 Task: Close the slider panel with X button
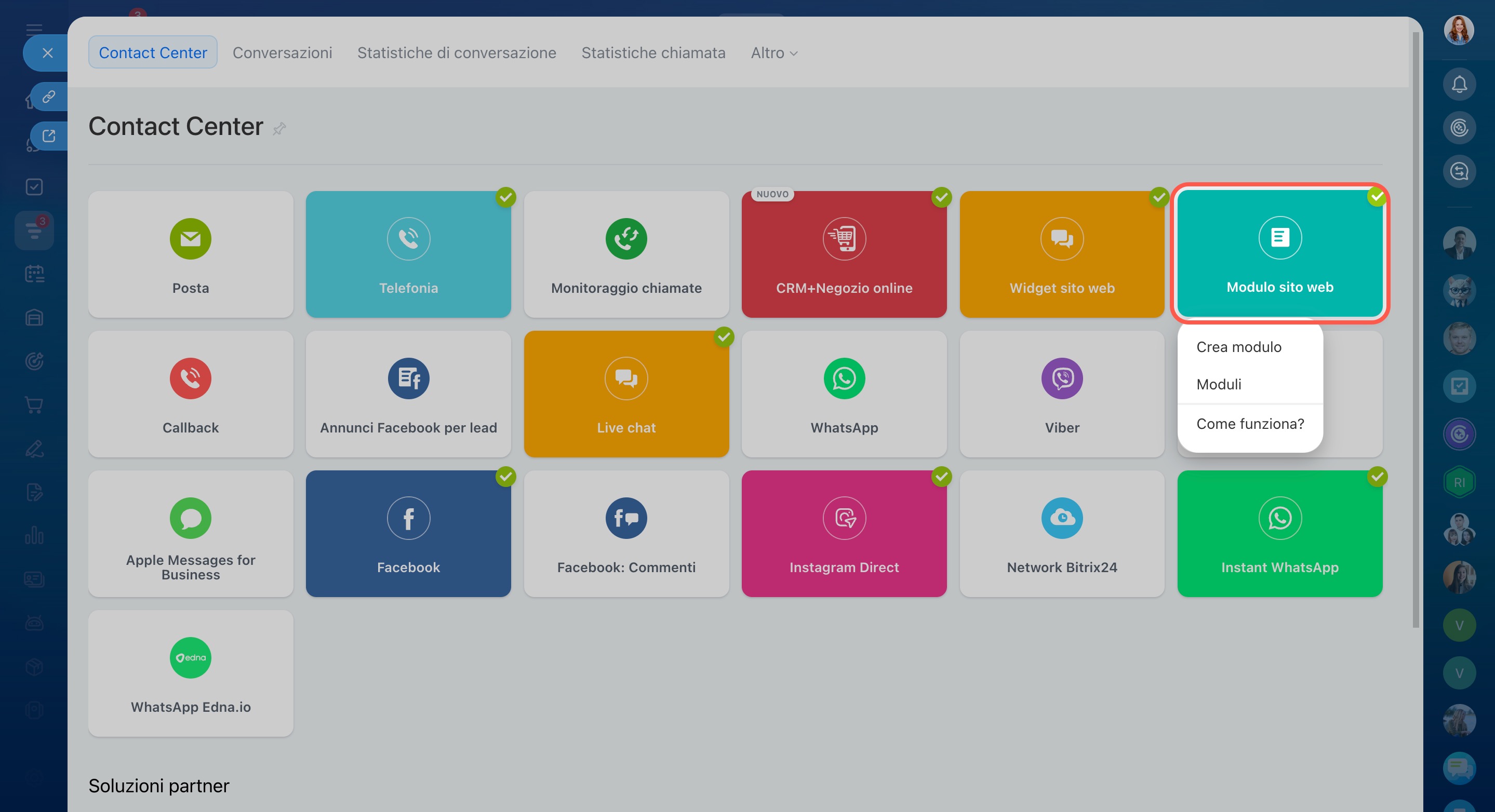click(48, 53)
